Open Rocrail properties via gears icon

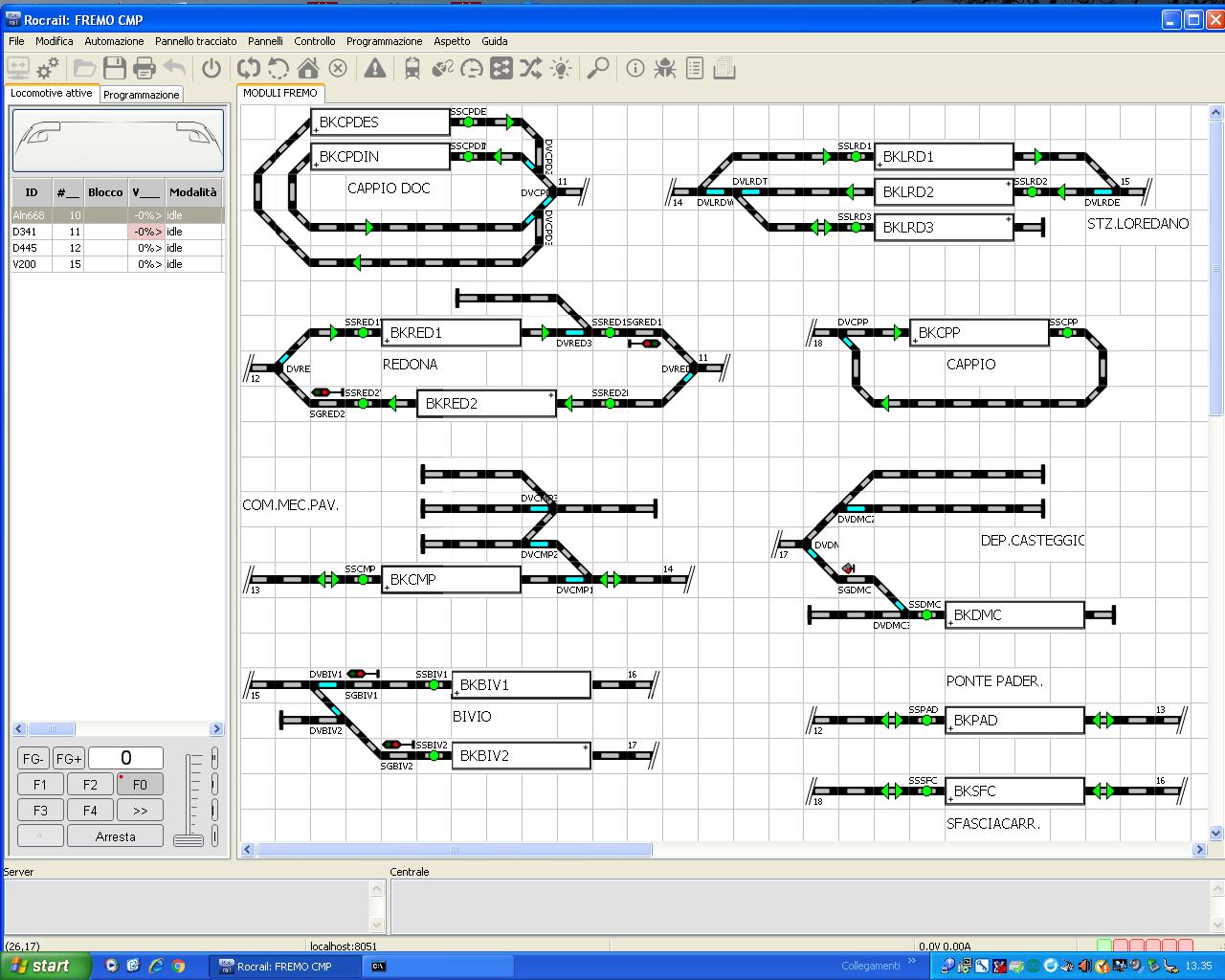[48, 68]
